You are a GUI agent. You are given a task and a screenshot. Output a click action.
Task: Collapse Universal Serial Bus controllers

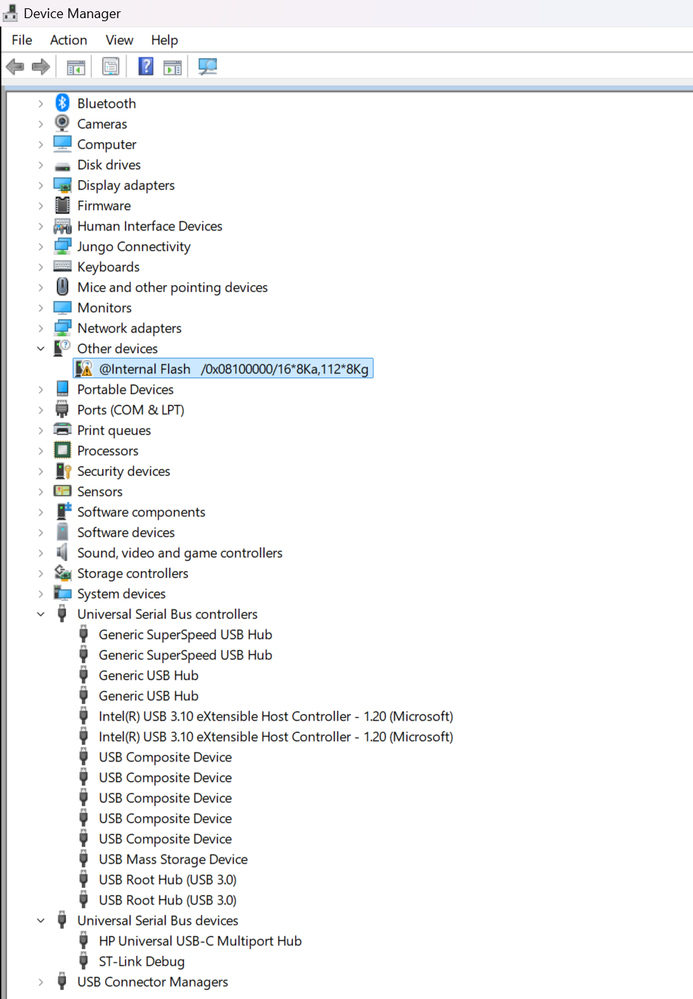(41, 614)
